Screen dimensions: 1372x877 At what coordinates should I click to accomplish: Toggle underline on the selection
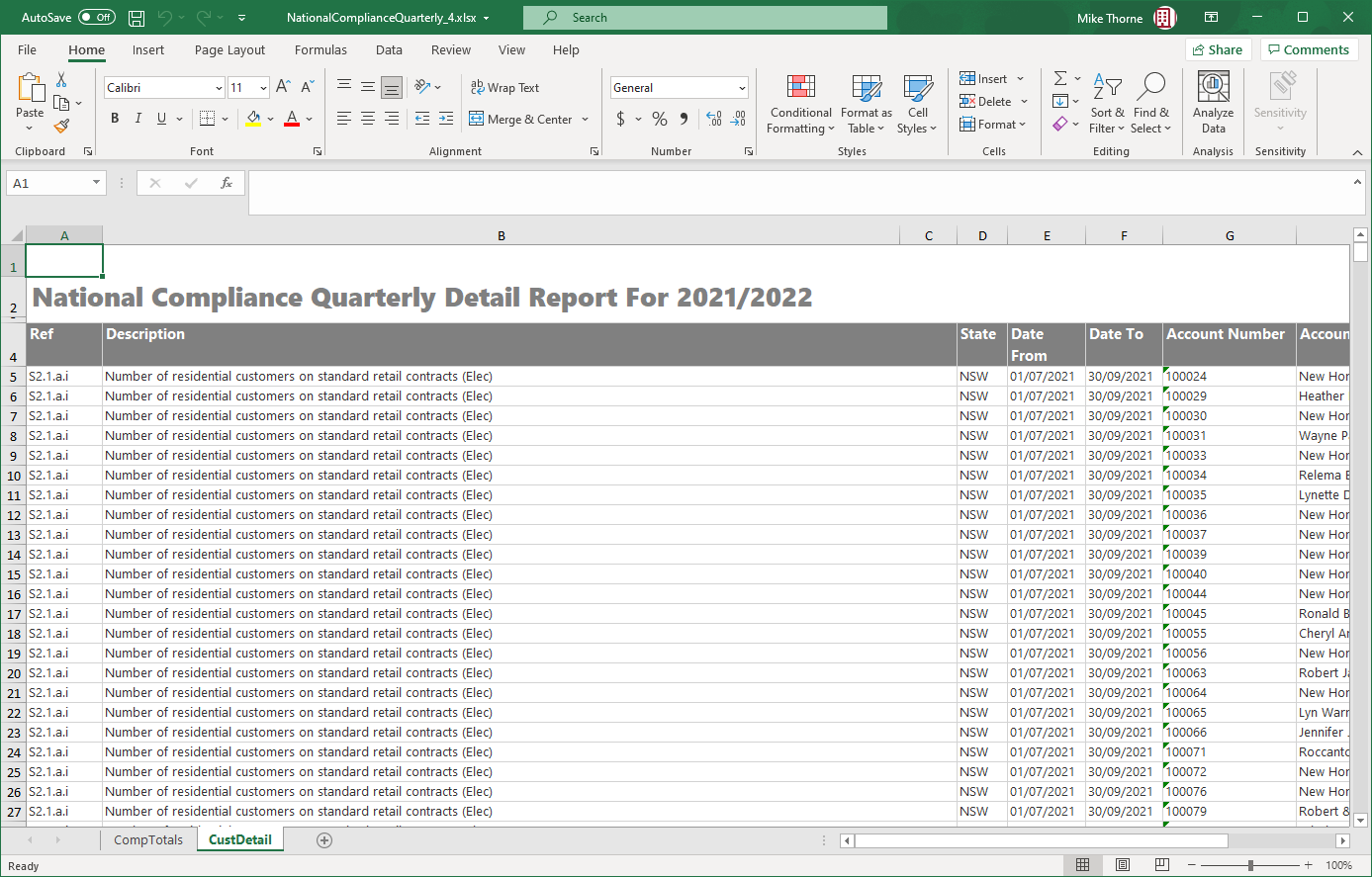[159, 118]
